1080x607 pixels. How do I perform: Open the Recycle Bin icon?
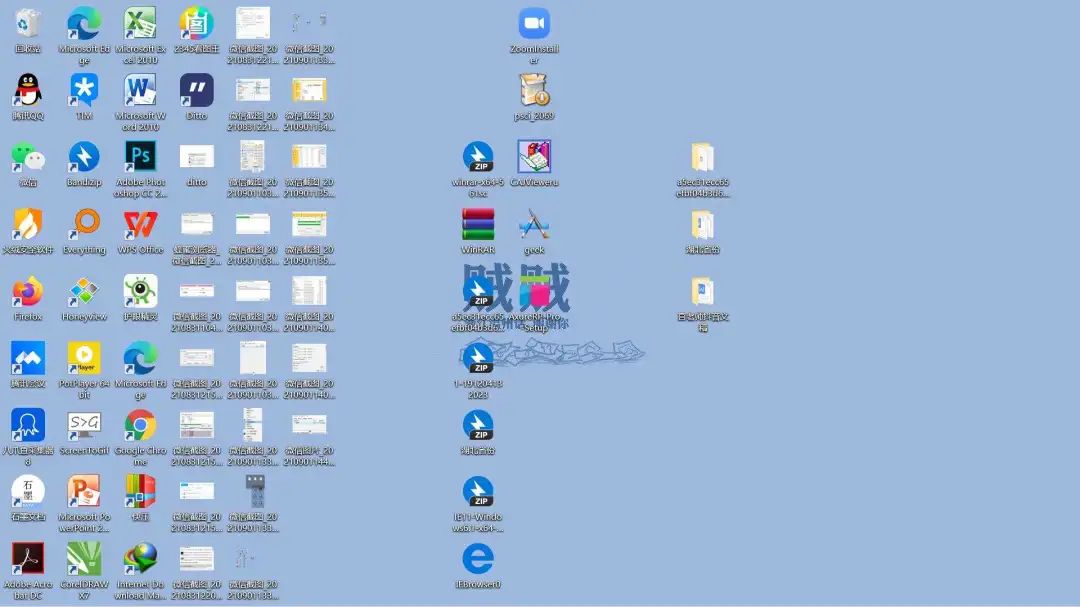(x=28, y=24)
